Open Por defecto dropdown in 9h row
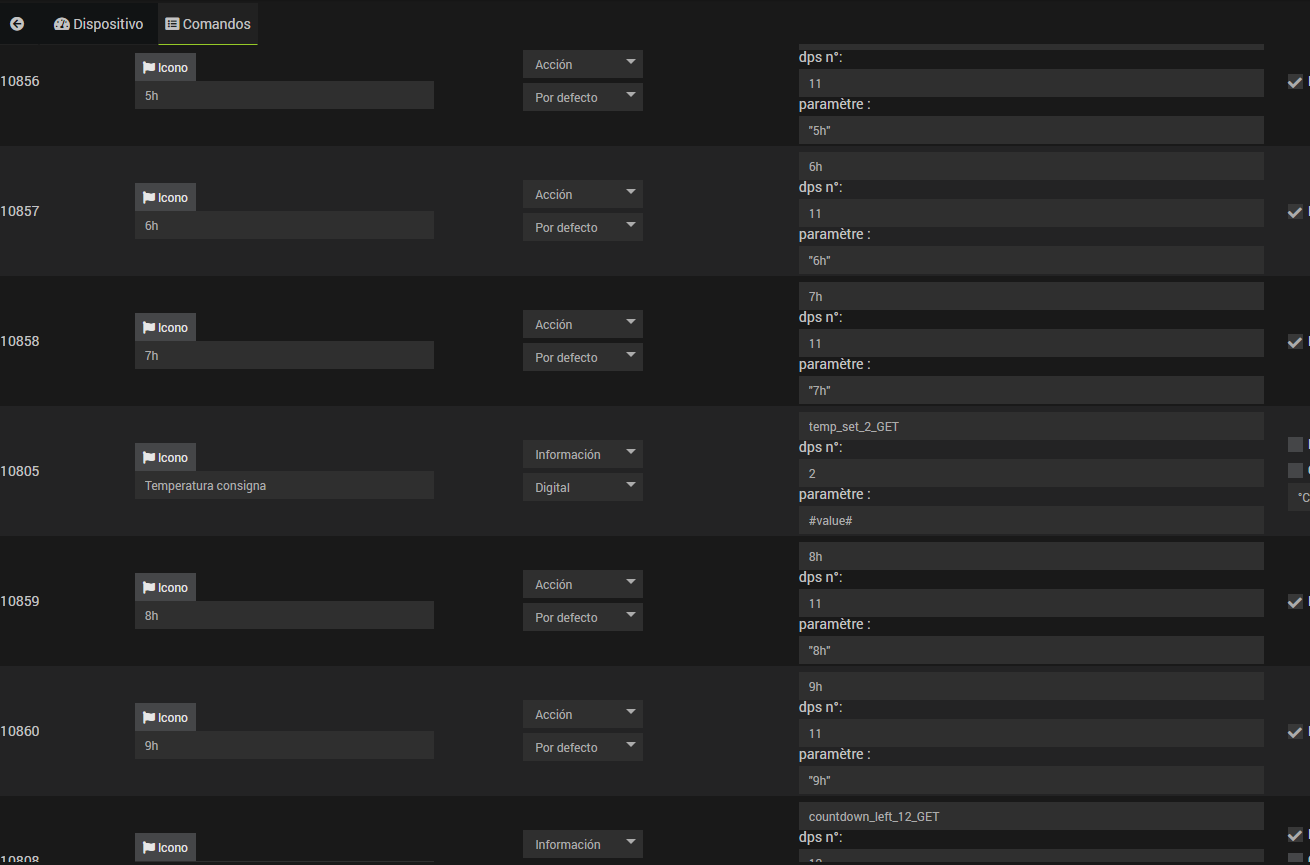The width and height of the screenshot is (1310, 865). (x=582, y=748)
